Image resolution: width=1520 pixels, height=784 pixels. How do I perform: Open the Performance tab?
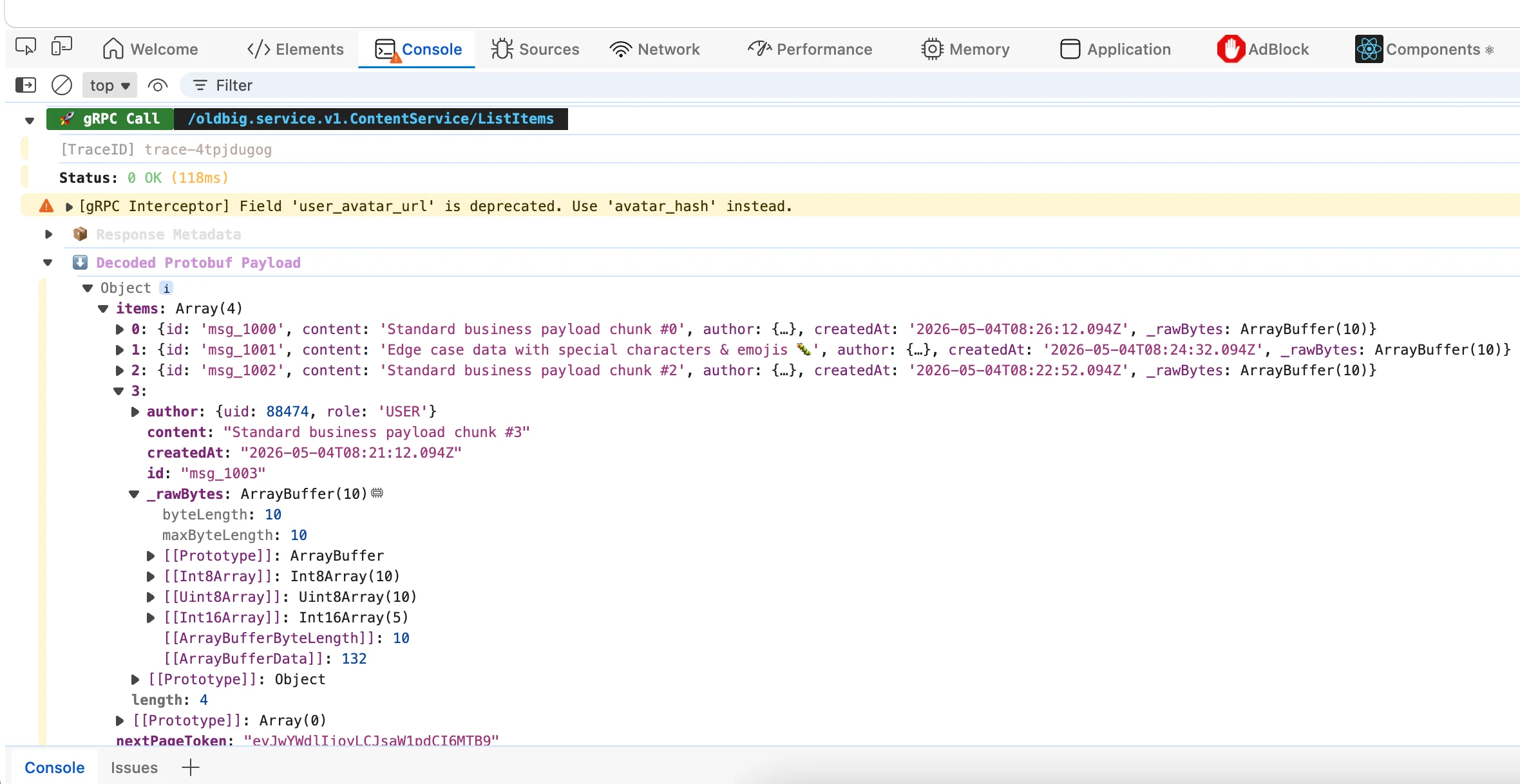click(810, 49)
